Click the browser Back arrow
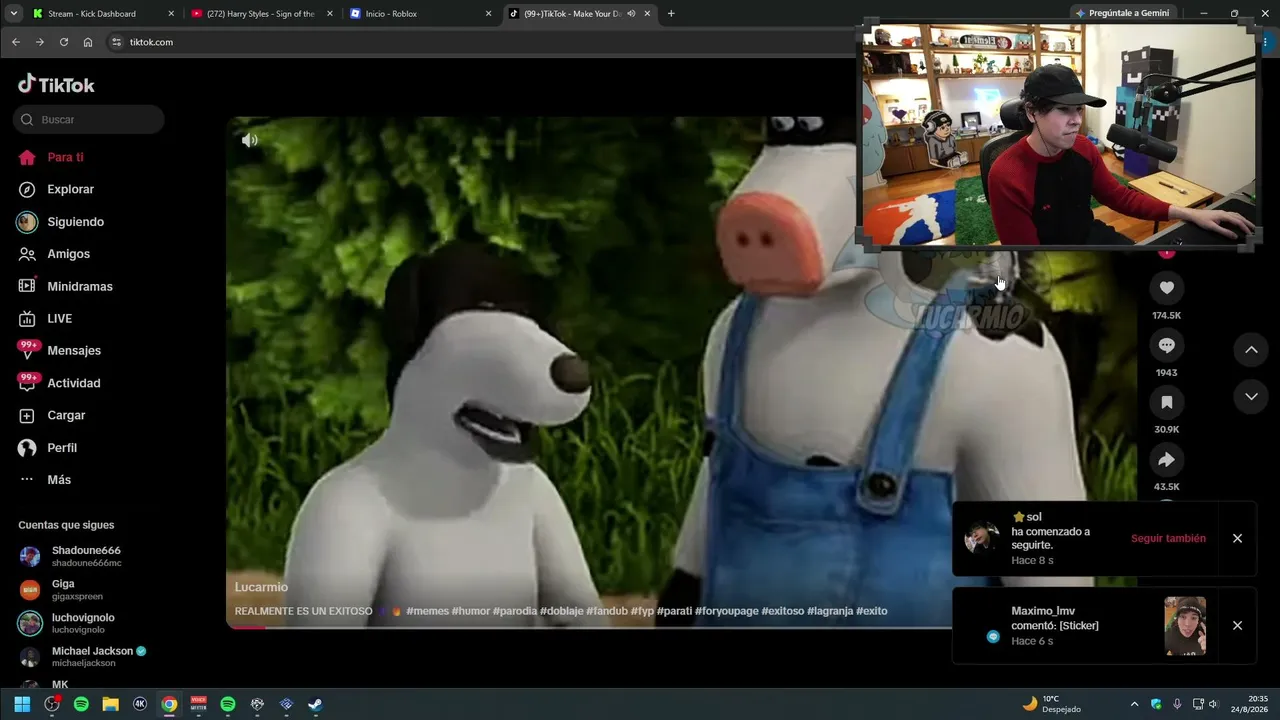The height and width of the screenshot is (720, 1280). tap(15, 42)
